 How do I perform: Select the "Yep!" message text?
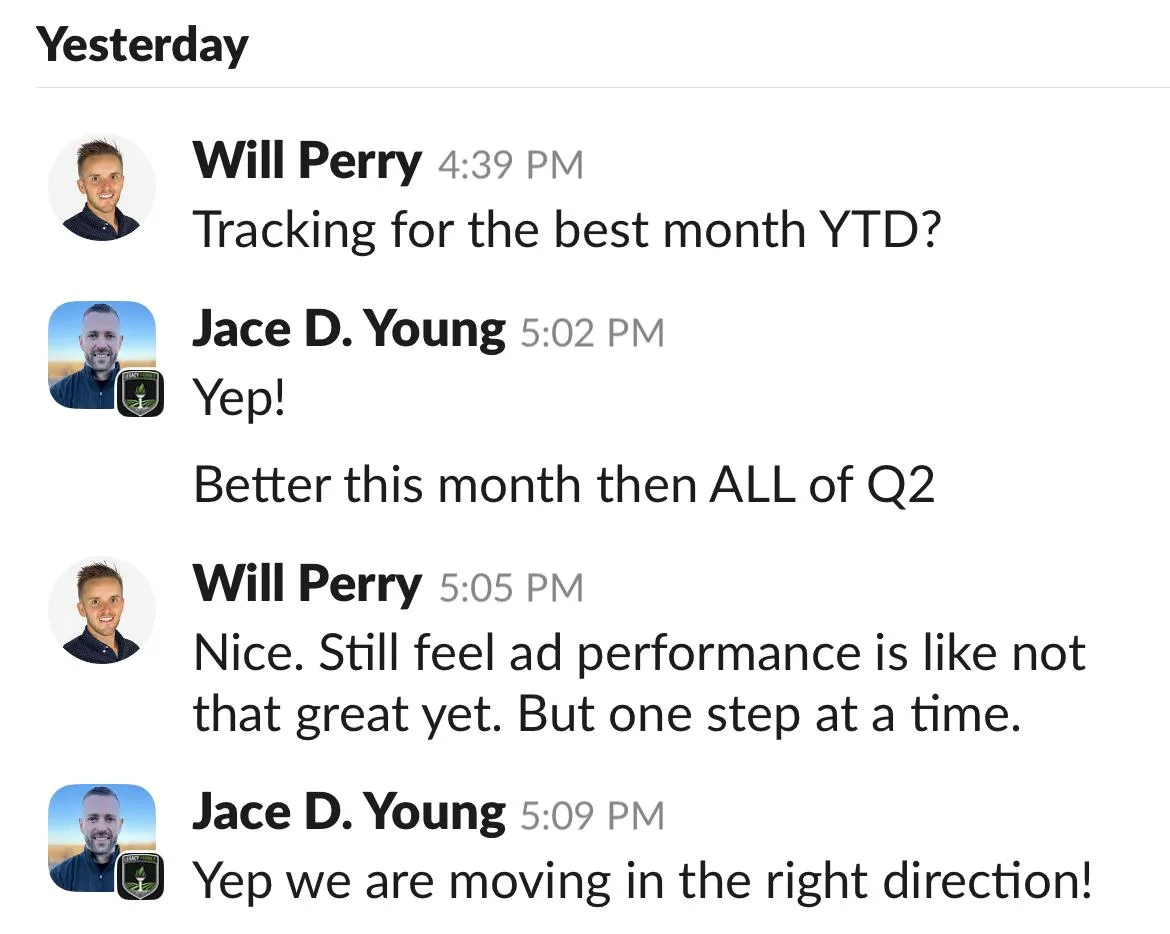[x=240, y=399]
